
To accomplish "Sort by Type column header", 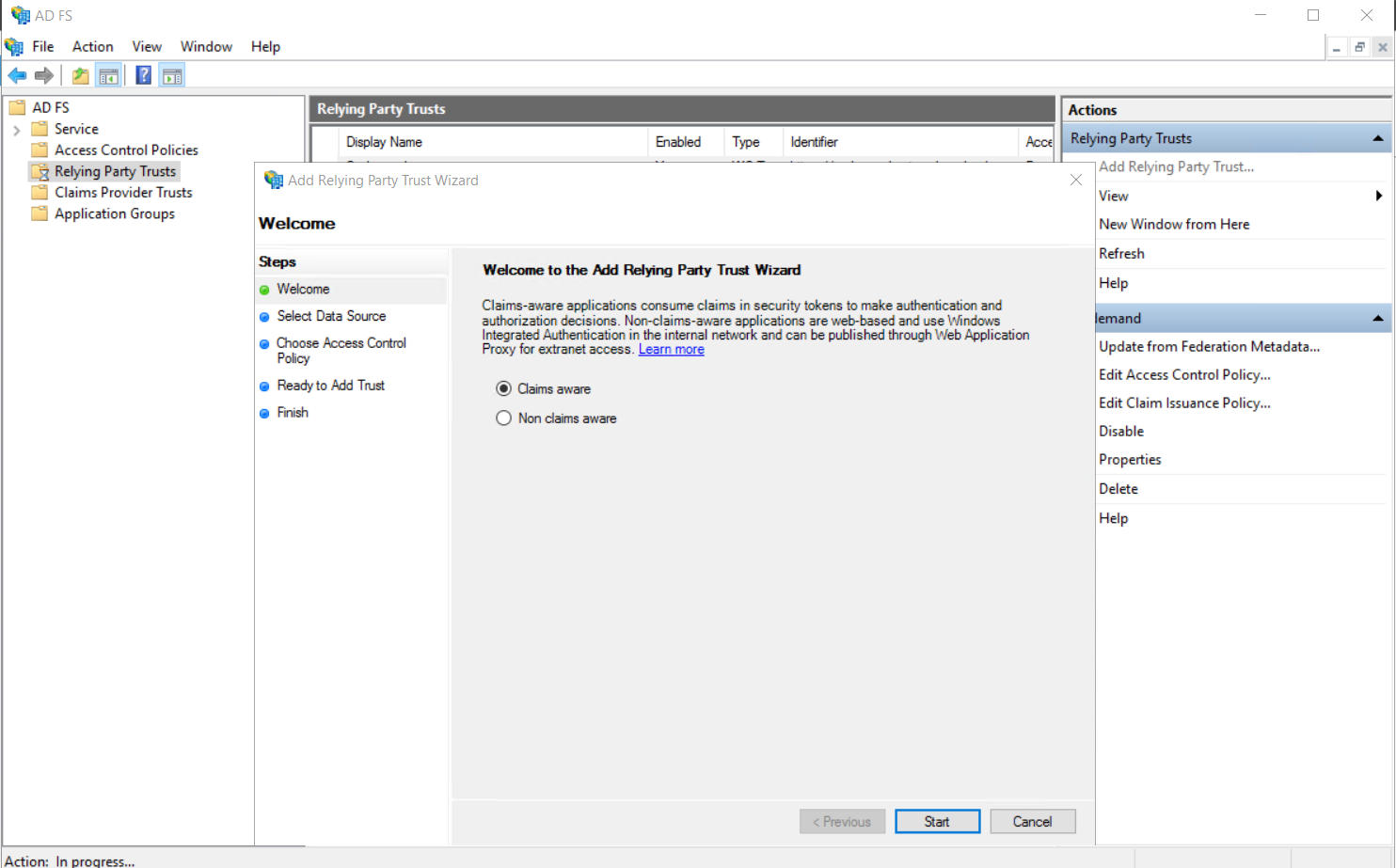I will (754, 142).
